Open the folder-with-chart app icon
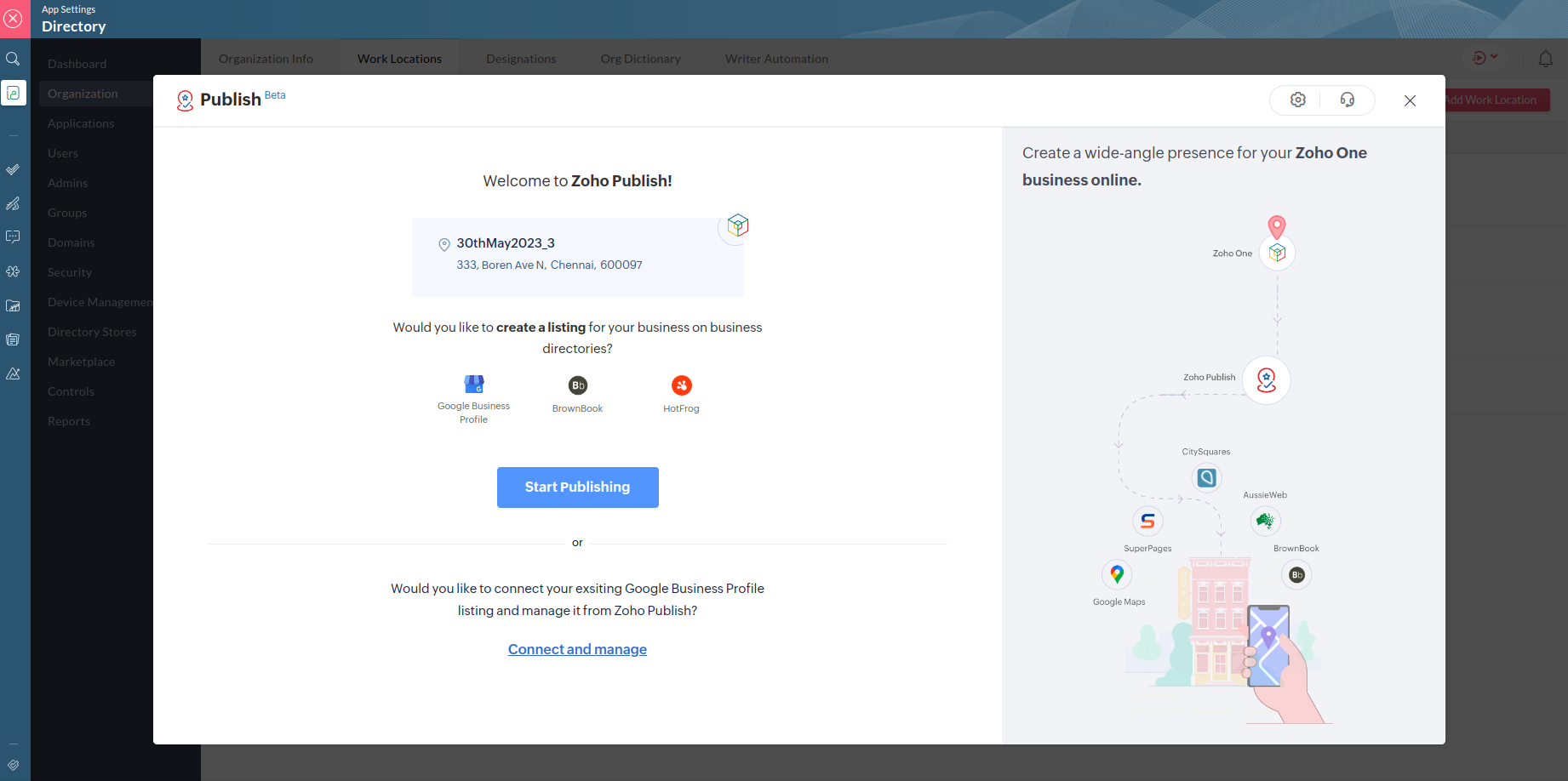The width and height of the screenshot is (1568, 781). [x=14, y=305]
